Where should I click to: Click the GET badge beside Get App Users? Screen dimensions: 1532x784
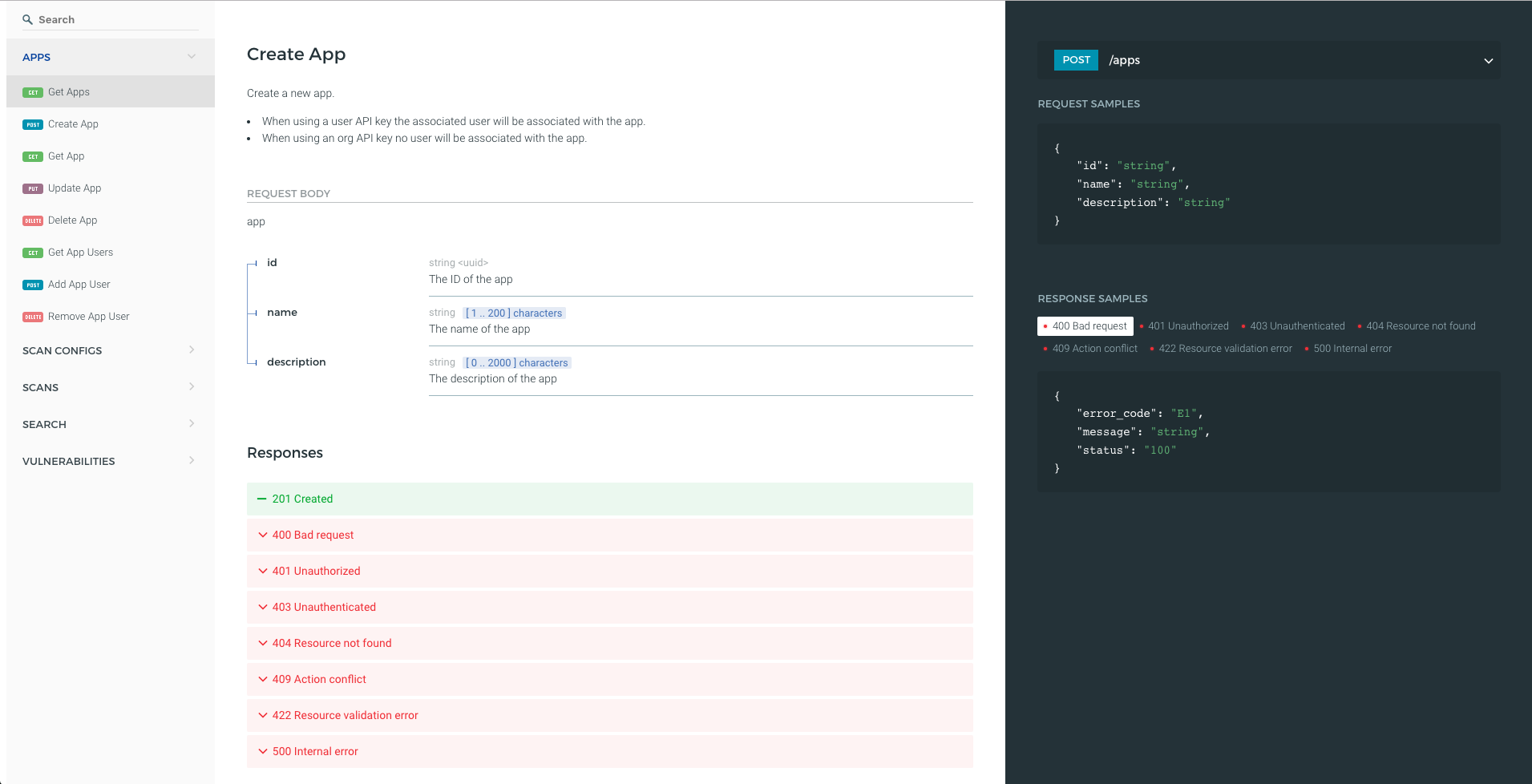(33, 253)
